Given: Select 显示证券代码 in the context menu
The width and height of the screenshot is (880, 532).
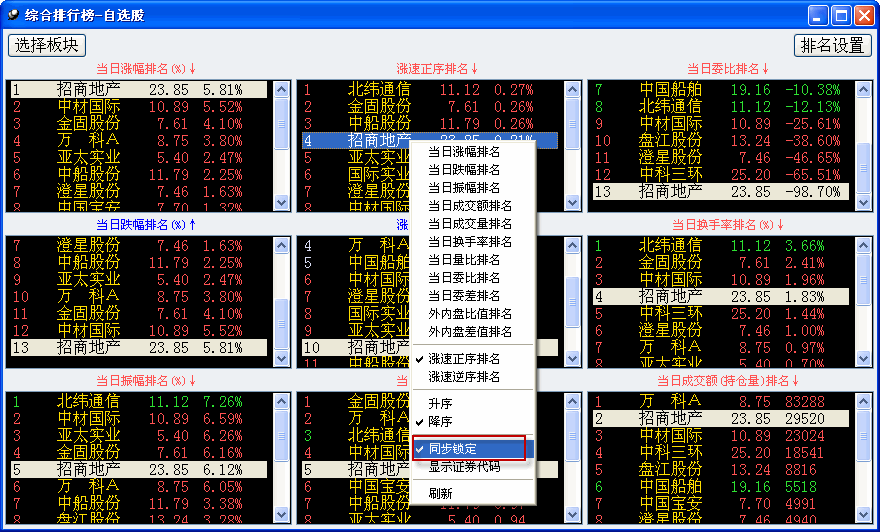Looking at the screenshot, I should pos(464,467).
